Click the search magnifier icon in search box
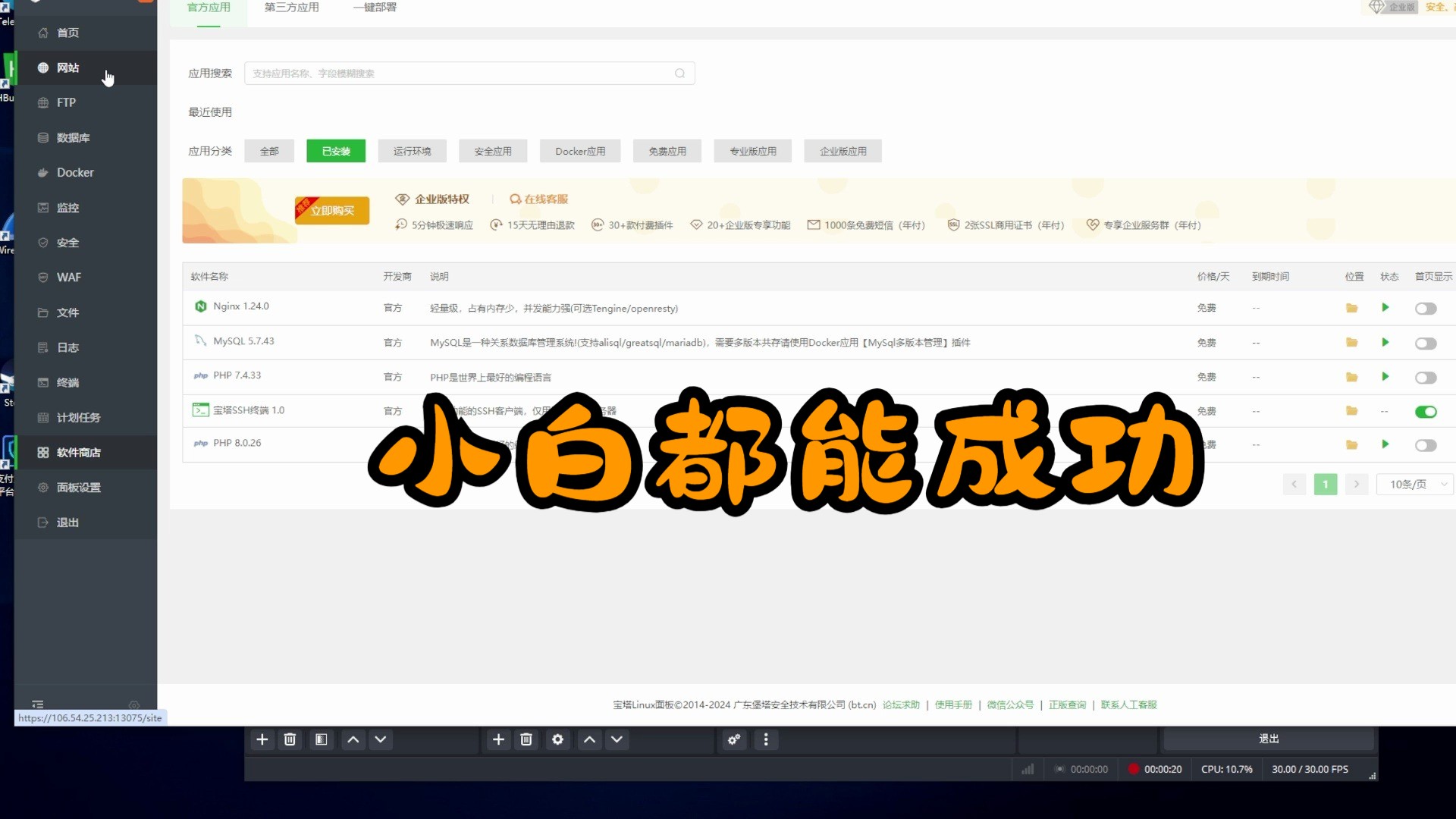Image resolution: width=1456 pixels, height=819 pixels. (679, 74)
